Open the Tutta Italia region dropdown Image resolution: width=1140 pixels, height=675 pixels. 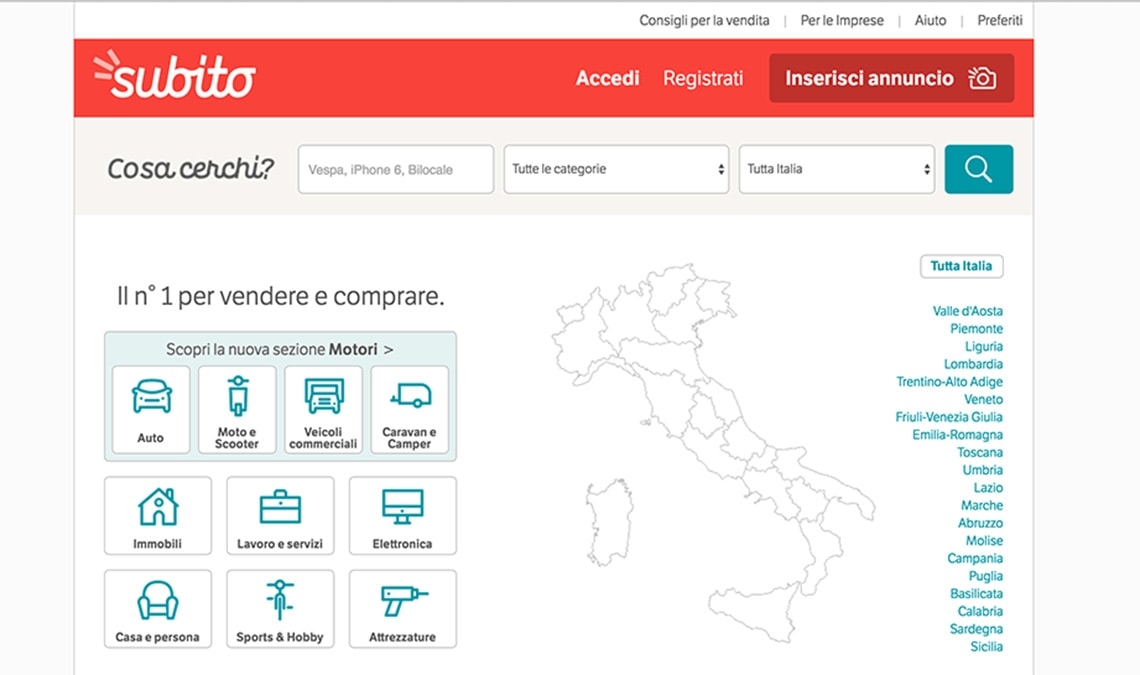tap(837, 169)
